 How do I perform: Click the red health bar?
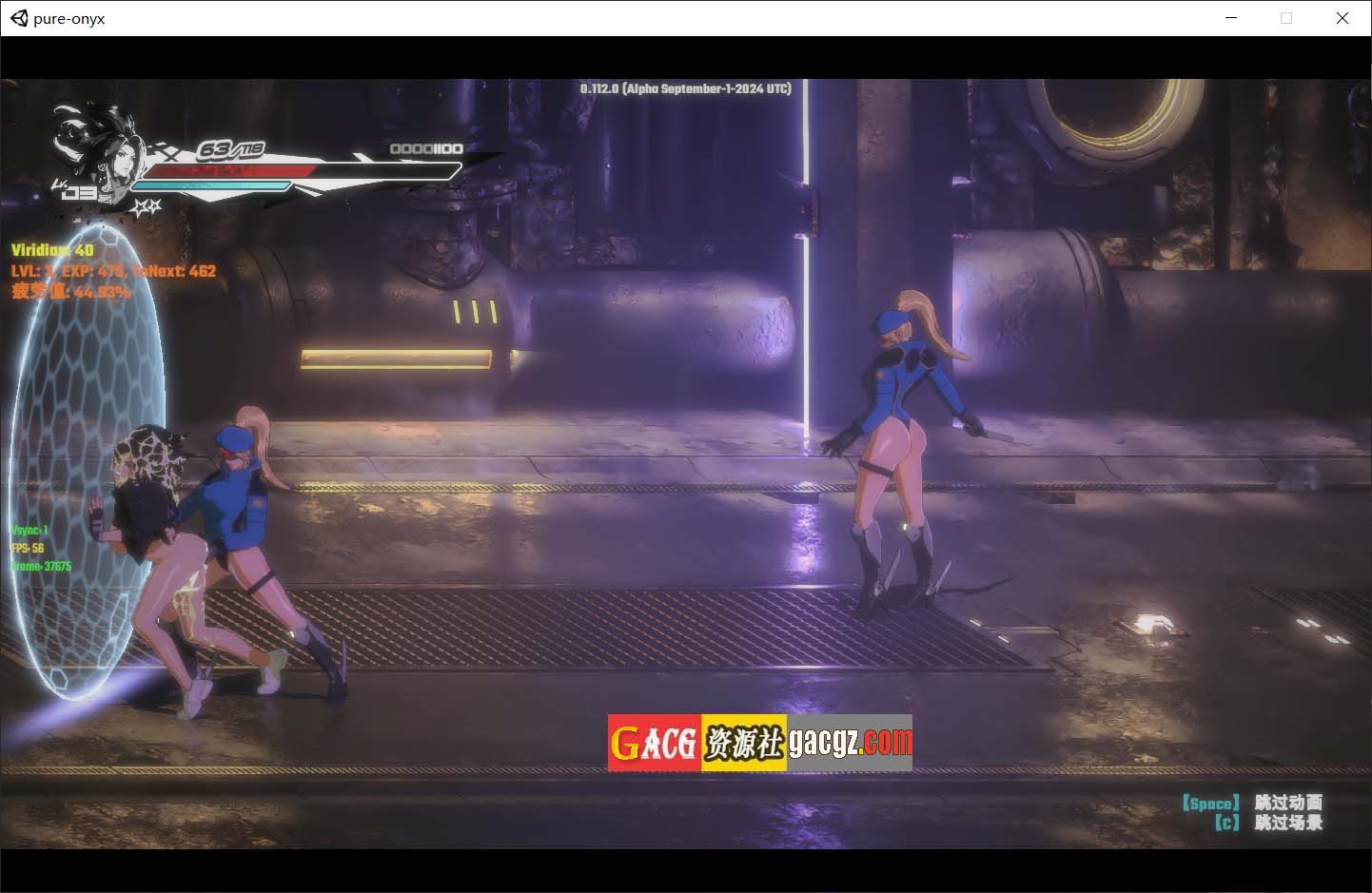[x=228, y=171]
